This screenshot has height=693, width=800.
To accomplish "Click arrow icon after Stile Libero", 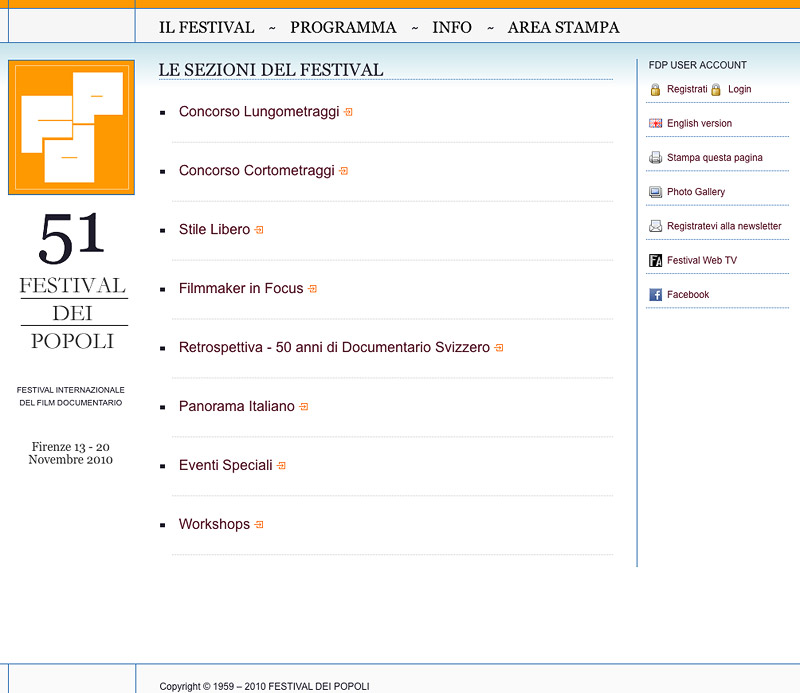I will pos(259,230).
